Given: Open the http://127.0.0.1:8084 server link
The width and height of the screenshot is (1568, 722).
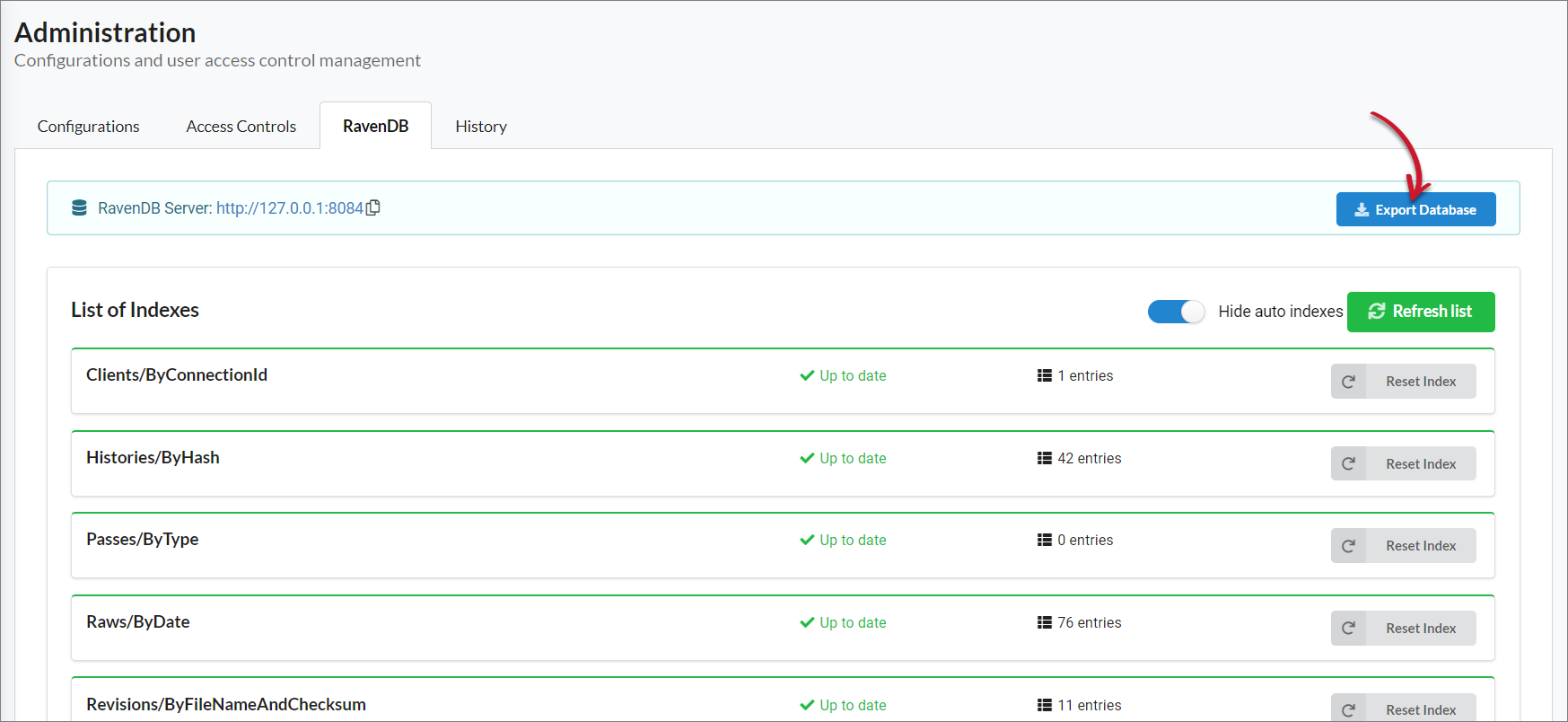Looking at the screenshot, I should click(x=290, y=208).
